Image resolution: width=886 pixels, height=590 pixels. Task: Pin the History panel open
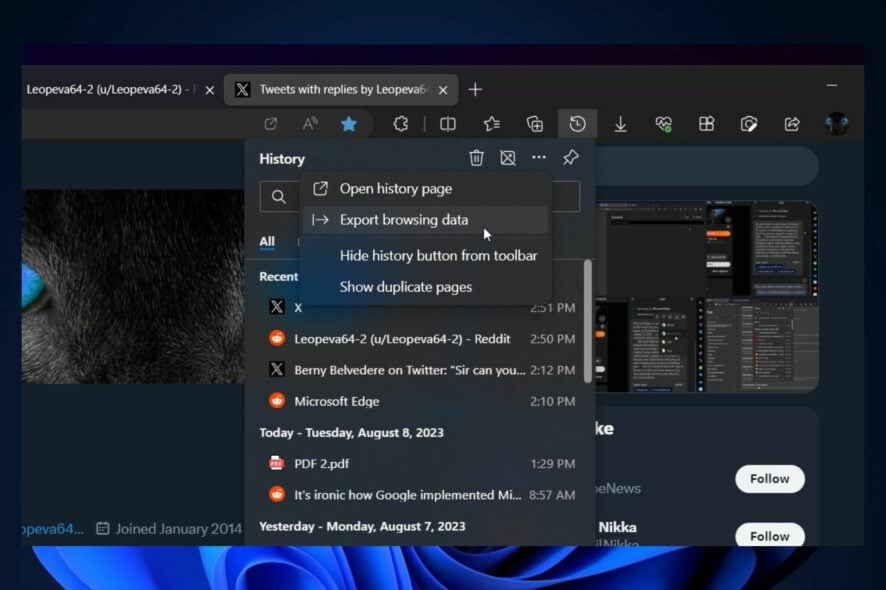click(570, 158)
